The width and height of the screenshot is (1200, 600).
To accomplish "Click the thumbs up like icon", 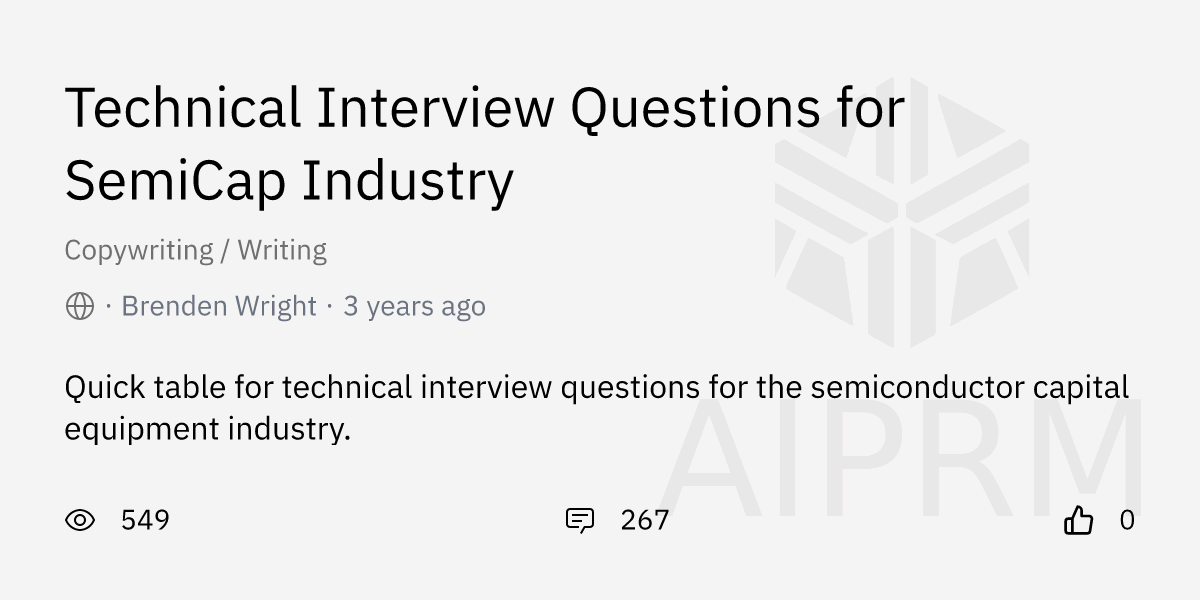I will (x=1078, y=520).
